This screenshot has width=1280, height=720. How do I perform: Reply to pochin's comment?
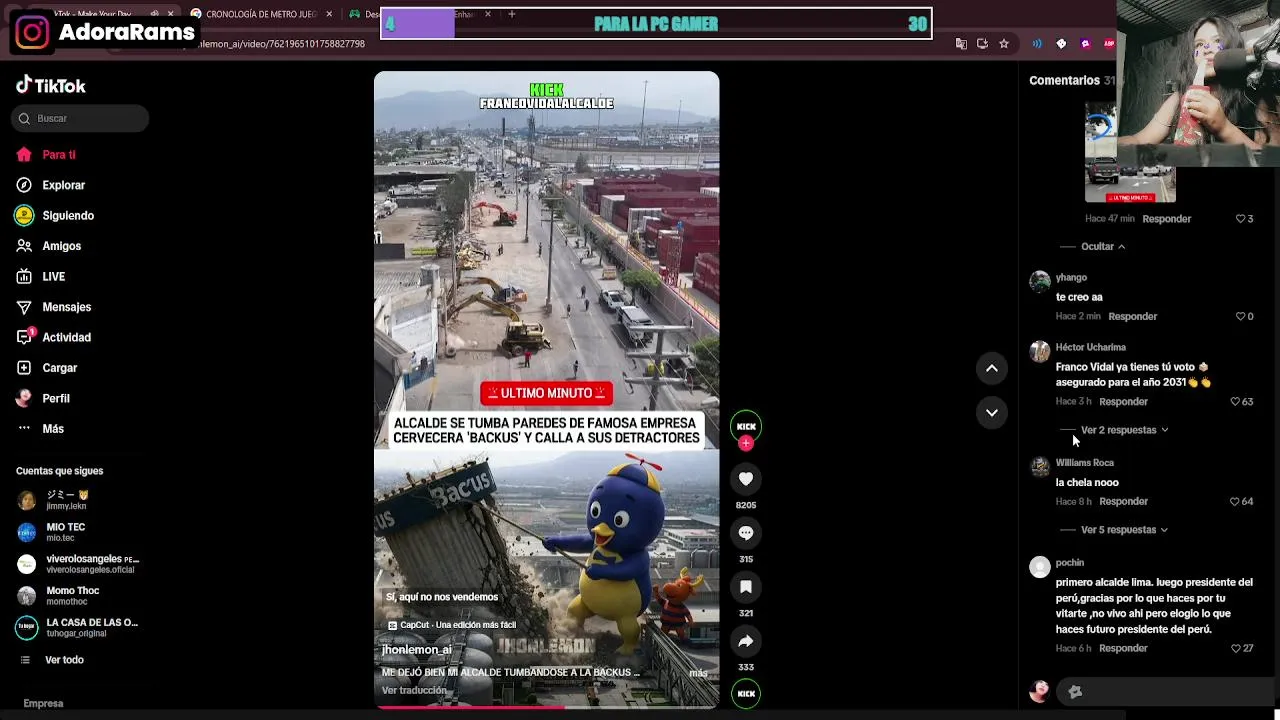pos(1123,649)
